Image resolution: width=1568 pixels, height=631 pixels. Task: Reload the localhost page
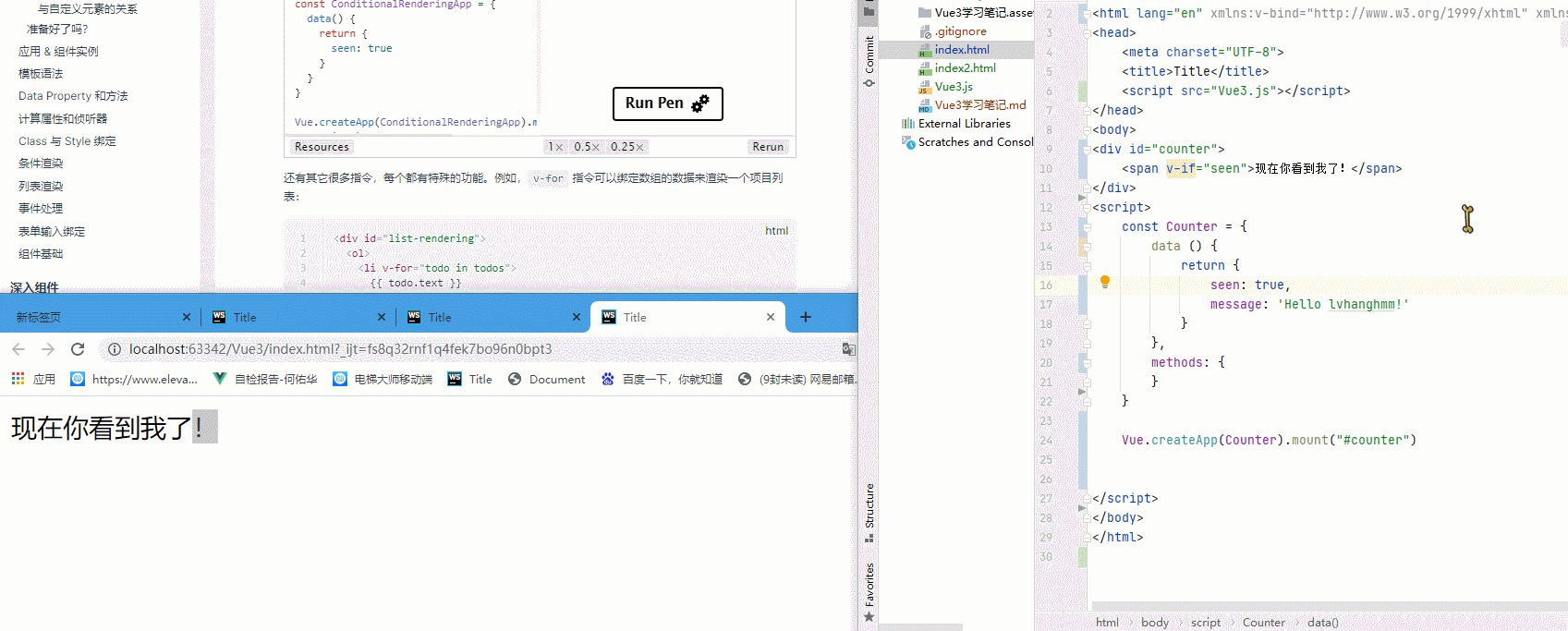pos(78,349)
